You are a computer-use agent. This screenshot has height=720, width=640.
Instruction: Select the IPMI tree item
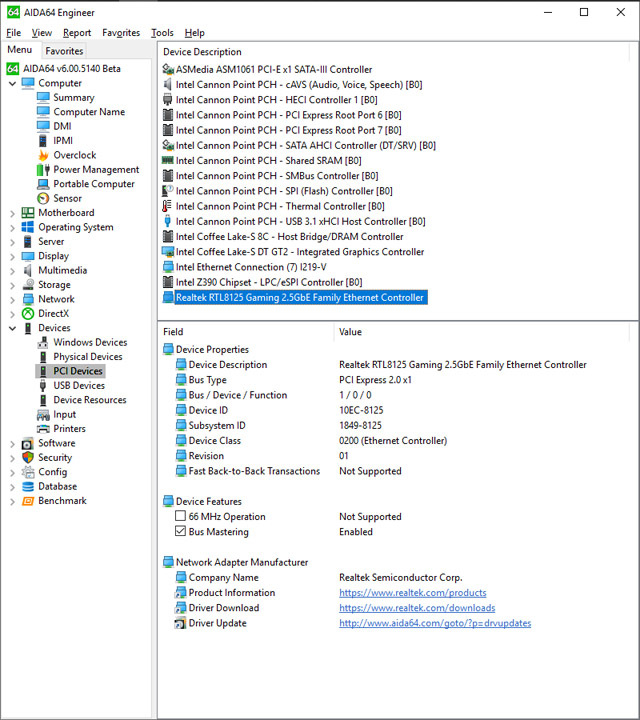[x=63, y=141]
